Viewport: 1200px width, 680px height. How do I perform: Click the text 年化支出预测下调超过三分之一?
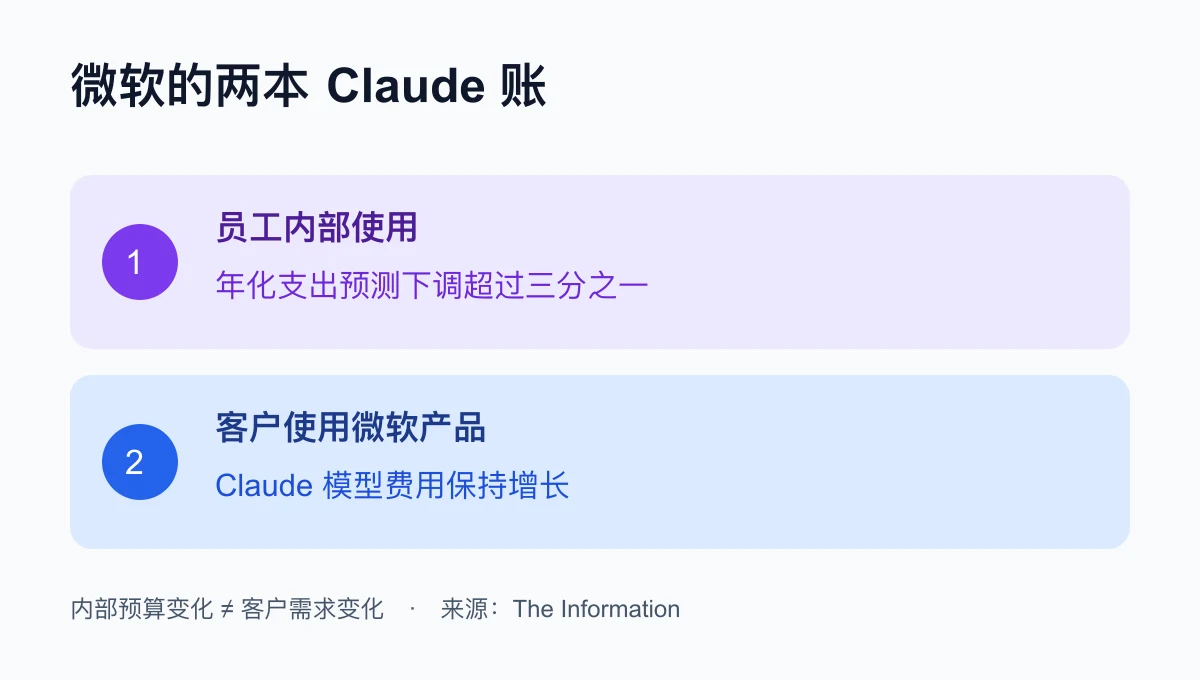pos(432,286)
